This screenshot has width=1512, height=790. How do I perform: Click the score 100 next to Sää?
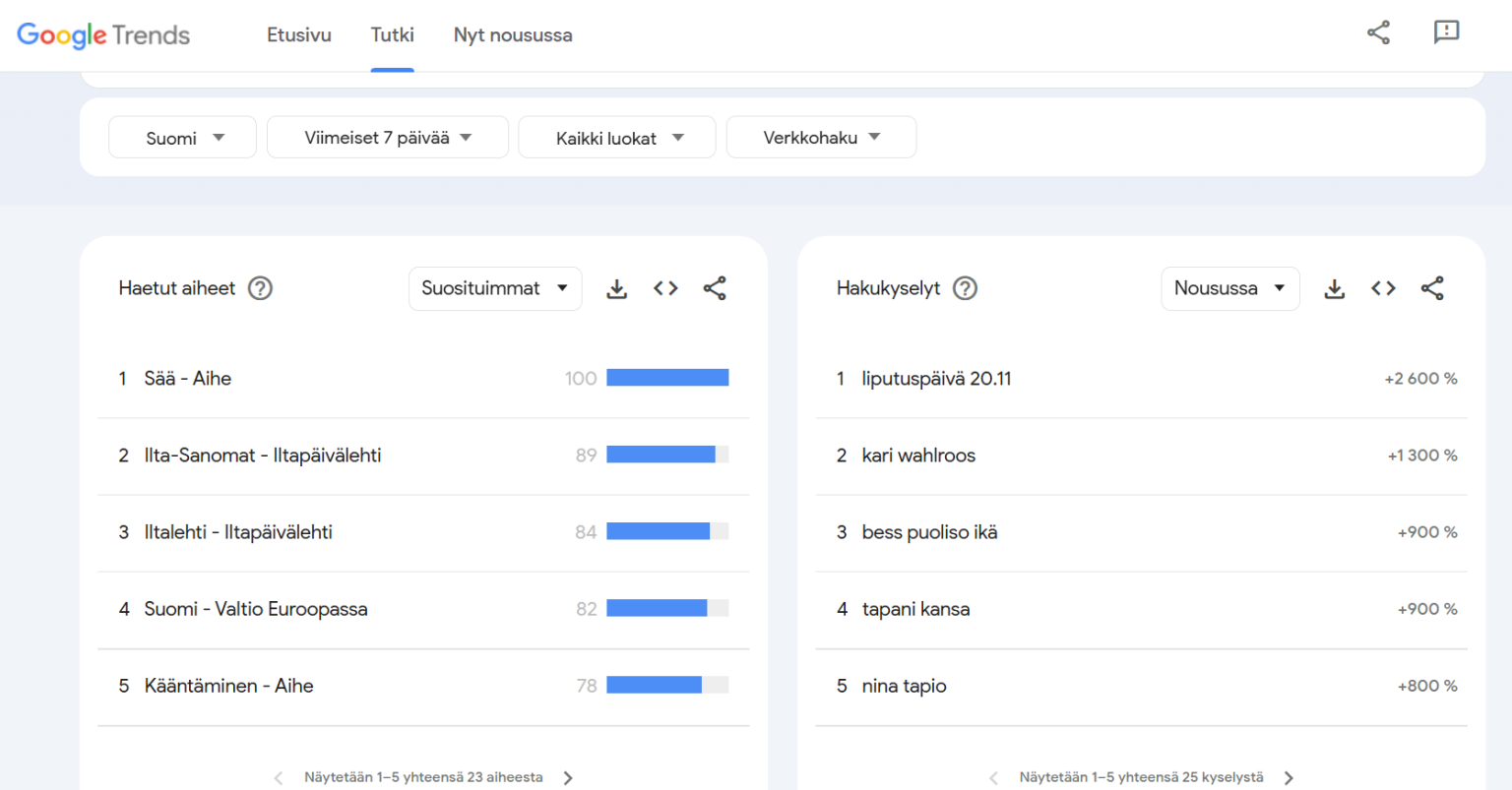[581, 379]
